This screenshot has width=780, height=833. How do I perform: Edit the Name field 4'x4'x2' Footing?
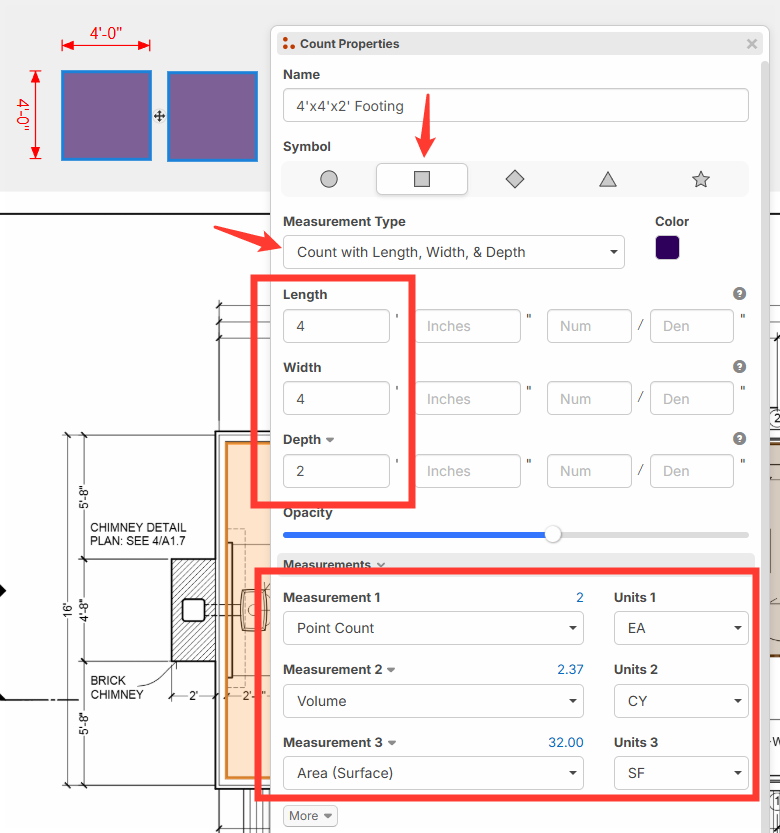[515, 105]
